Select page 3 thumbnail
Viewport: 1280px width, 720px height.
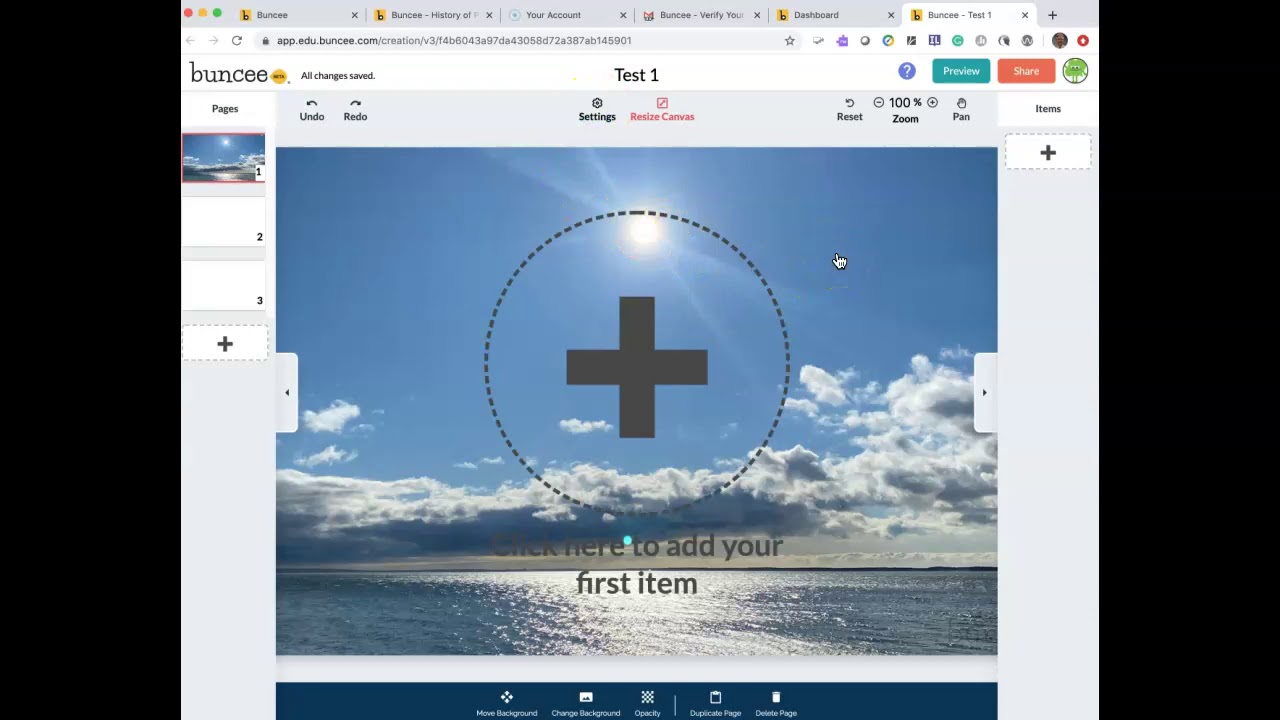coord(223,285)
